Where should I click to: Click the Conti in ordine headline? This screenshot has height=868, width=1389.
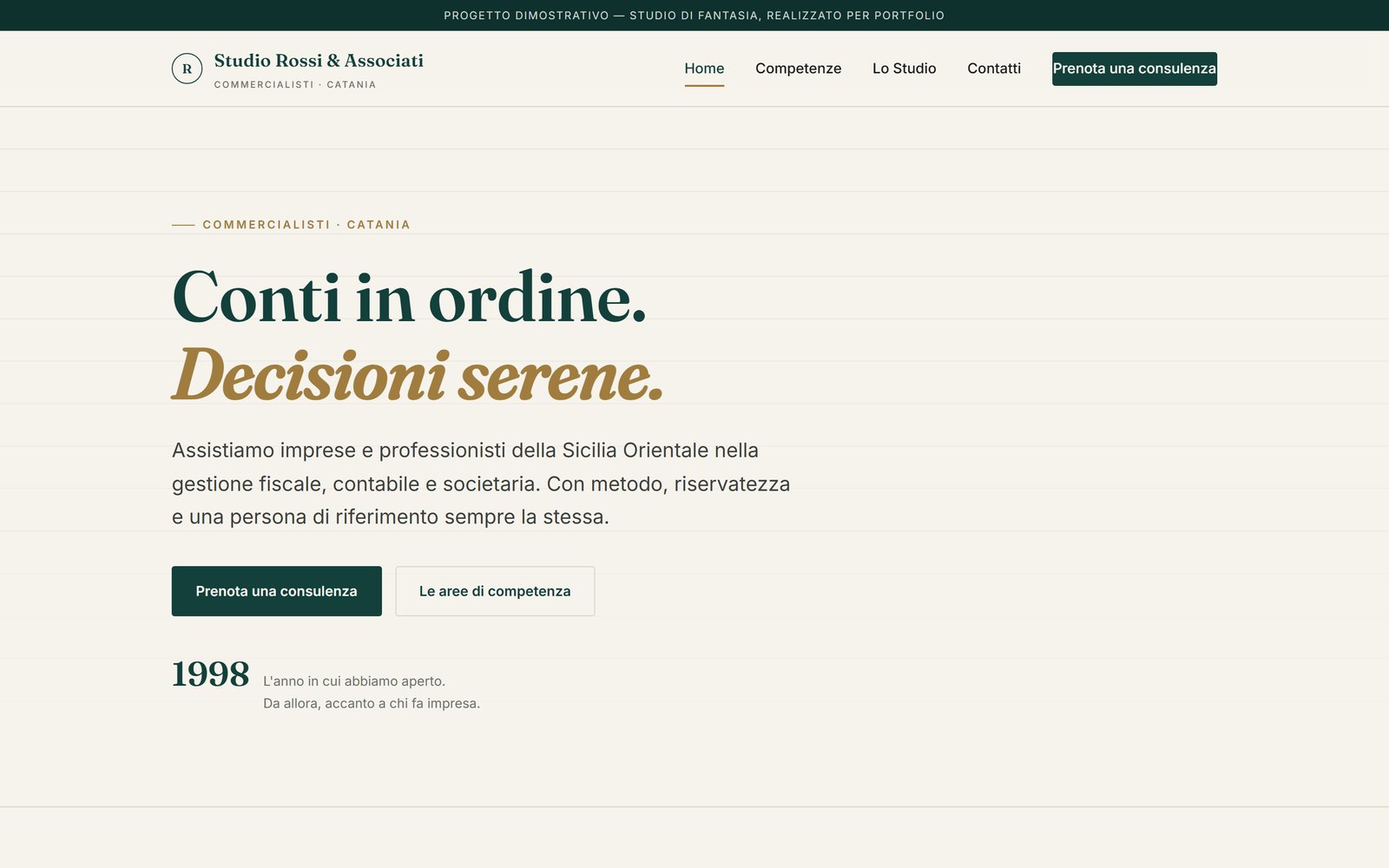409,297
